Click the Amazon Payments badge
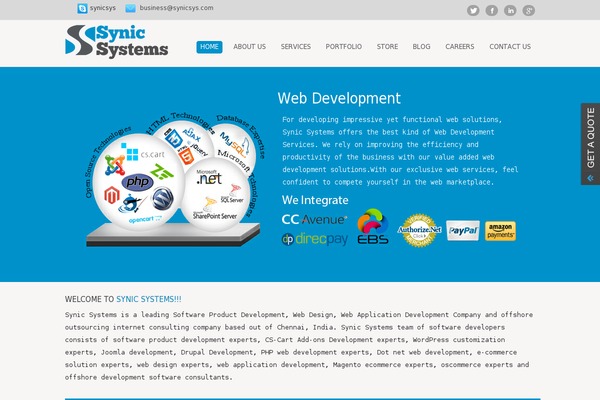 (501, 231)
